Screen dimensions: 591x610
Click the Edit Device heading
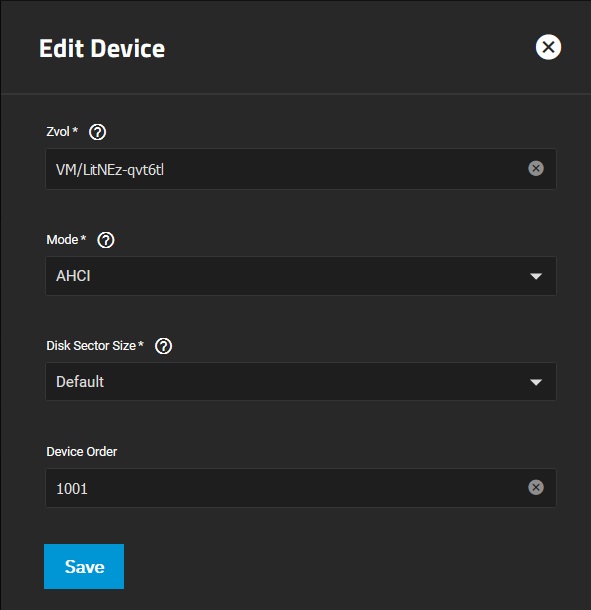click(x=102, y=49)
